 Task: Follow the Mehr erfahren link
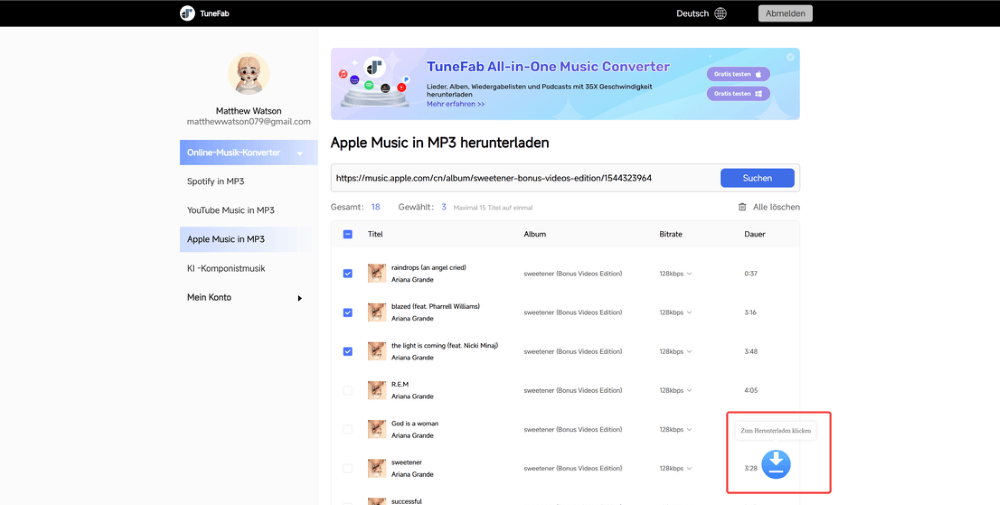point(455,104)
